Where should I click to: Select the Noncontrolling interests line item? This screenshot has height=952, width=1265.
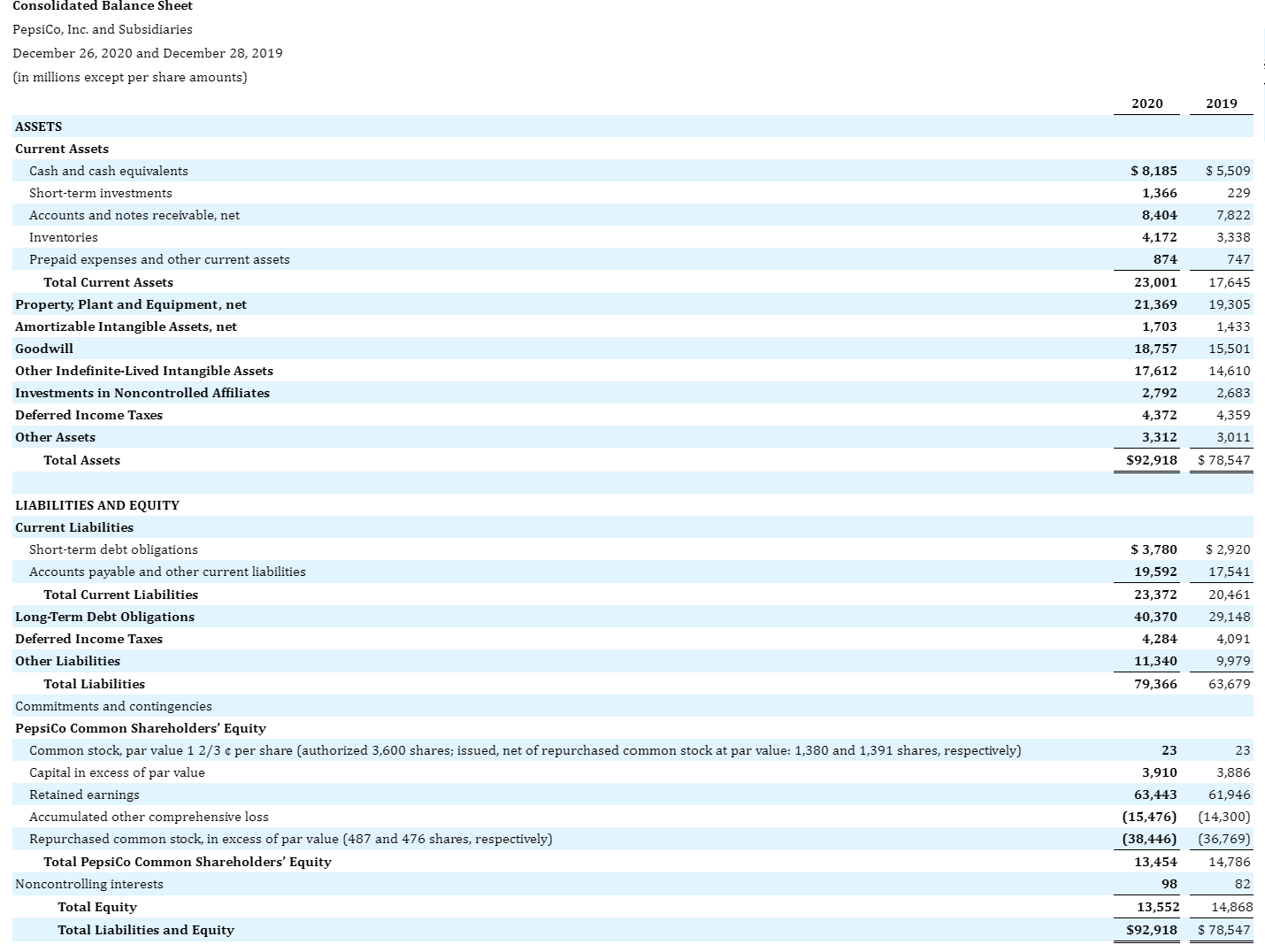[88, 884]
